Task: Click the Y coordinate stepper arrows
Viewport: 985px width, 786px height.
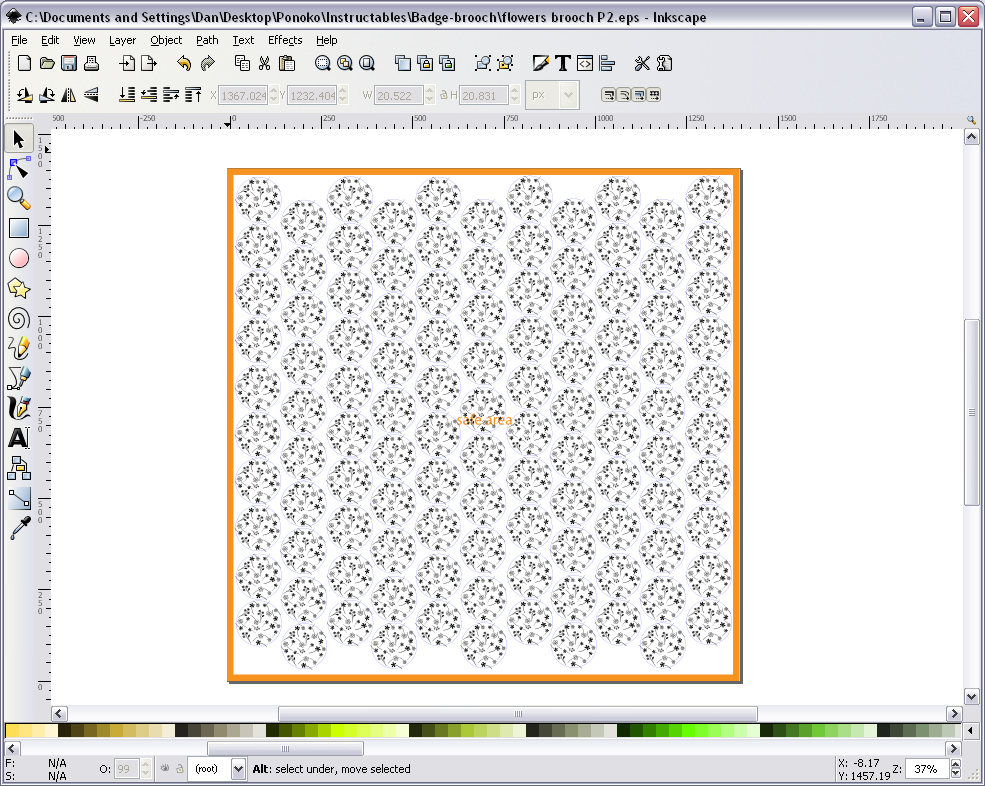Action: (342, 95)
